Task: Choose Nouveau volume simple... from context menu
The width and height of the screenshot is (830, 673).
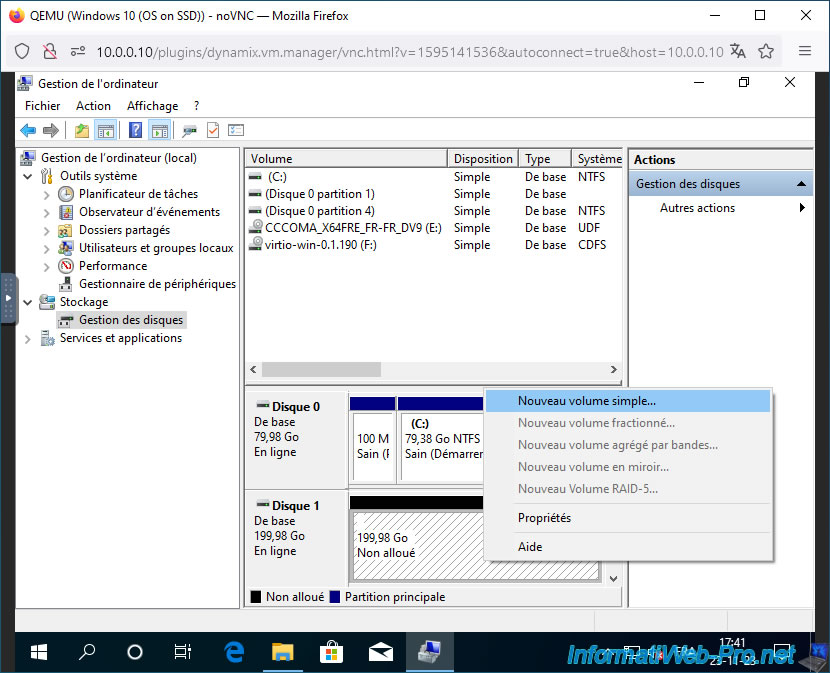Action: pos(628,401)
